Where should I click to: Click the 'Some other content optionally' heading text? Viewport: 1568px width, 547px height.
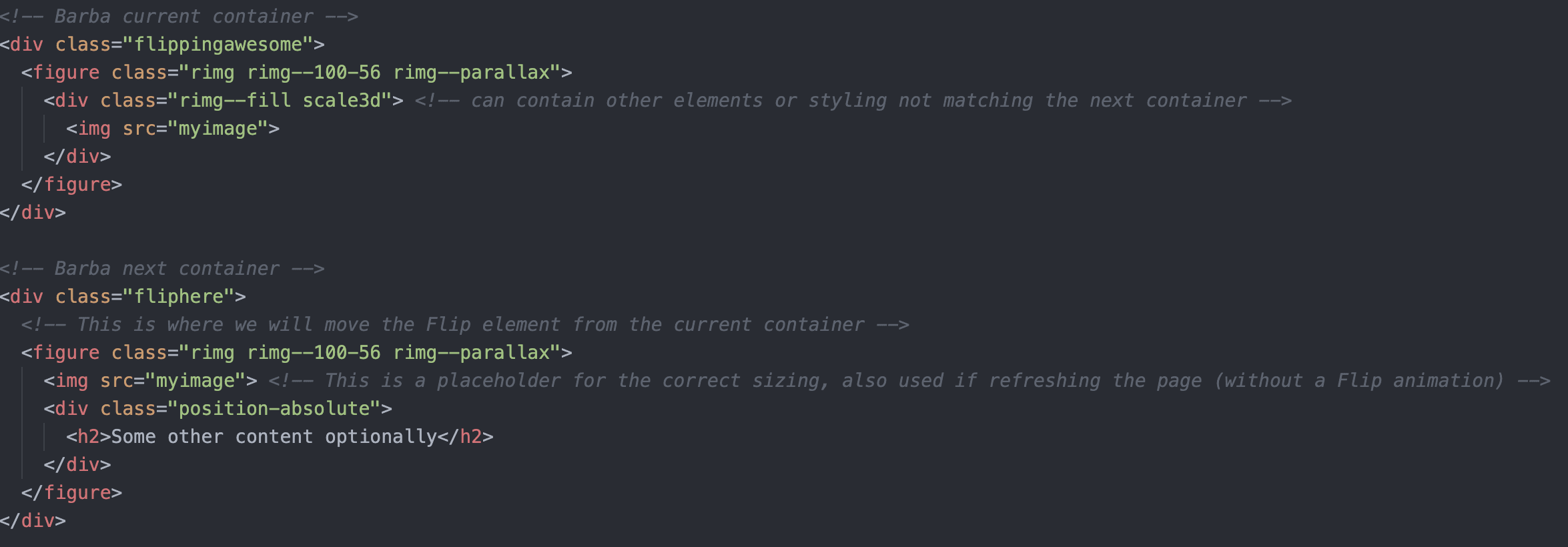[274, 437]
